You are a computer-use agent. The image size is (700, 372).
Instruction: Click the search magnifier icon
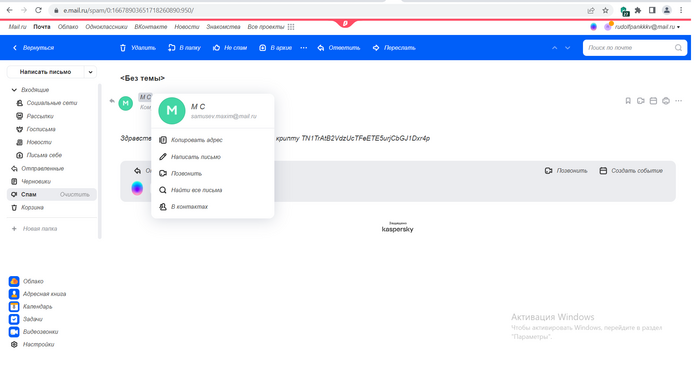pyautogui.click(x=678, y=48)
